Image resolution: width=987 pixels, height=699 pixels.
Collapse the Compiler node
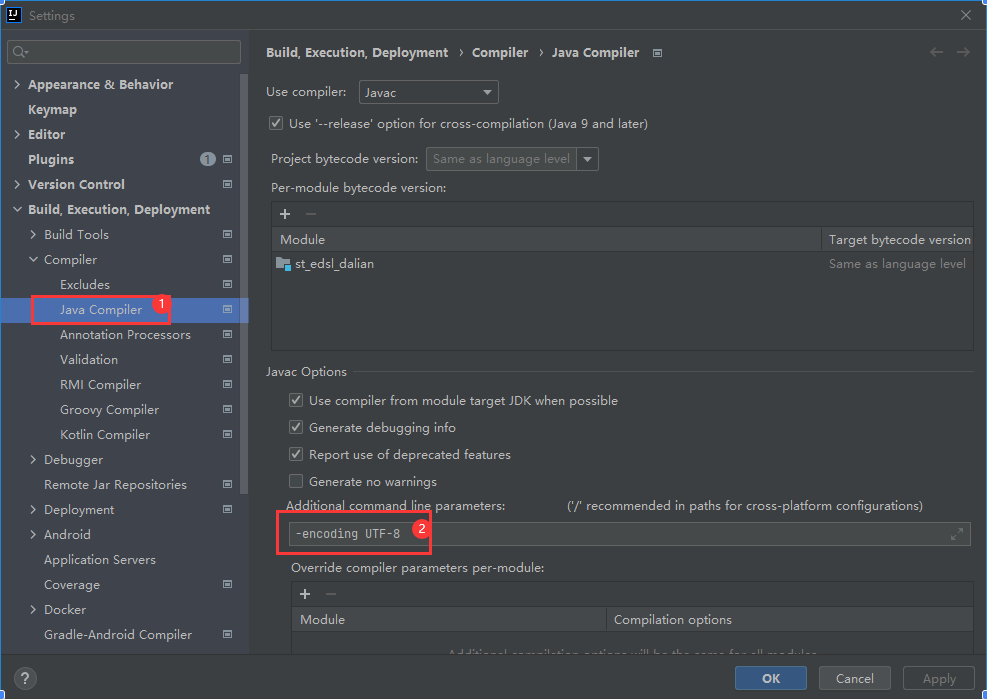coord(33,259)
